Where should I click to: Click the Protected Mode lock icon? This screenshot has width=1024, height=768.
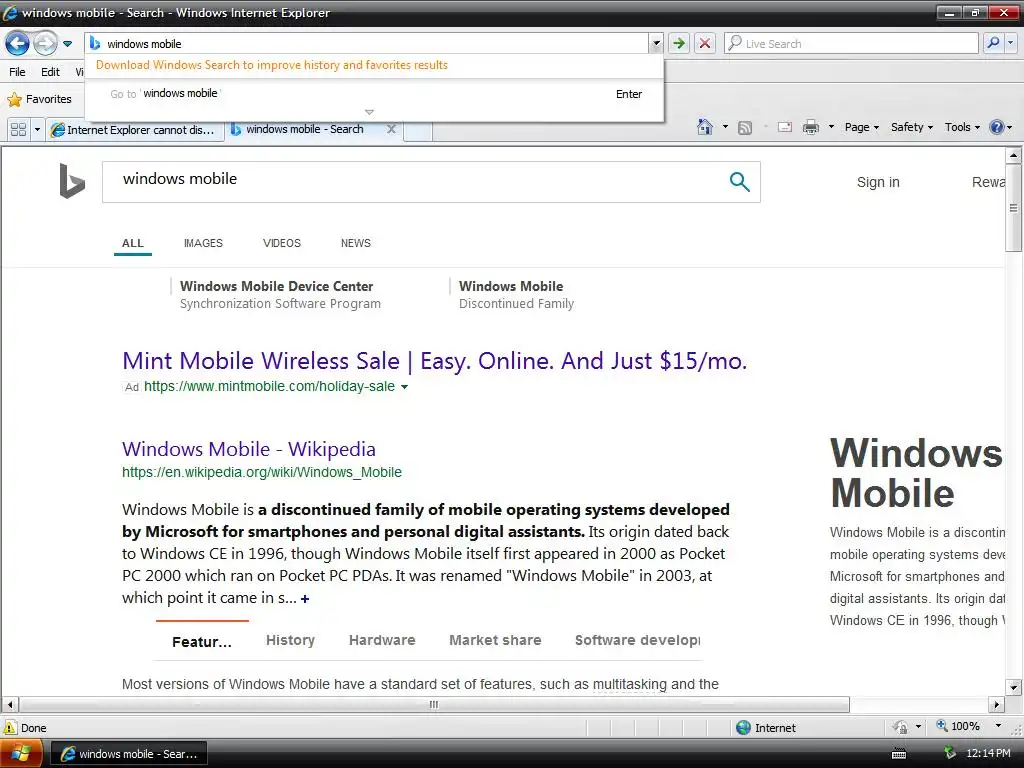(x=900, y=727)
